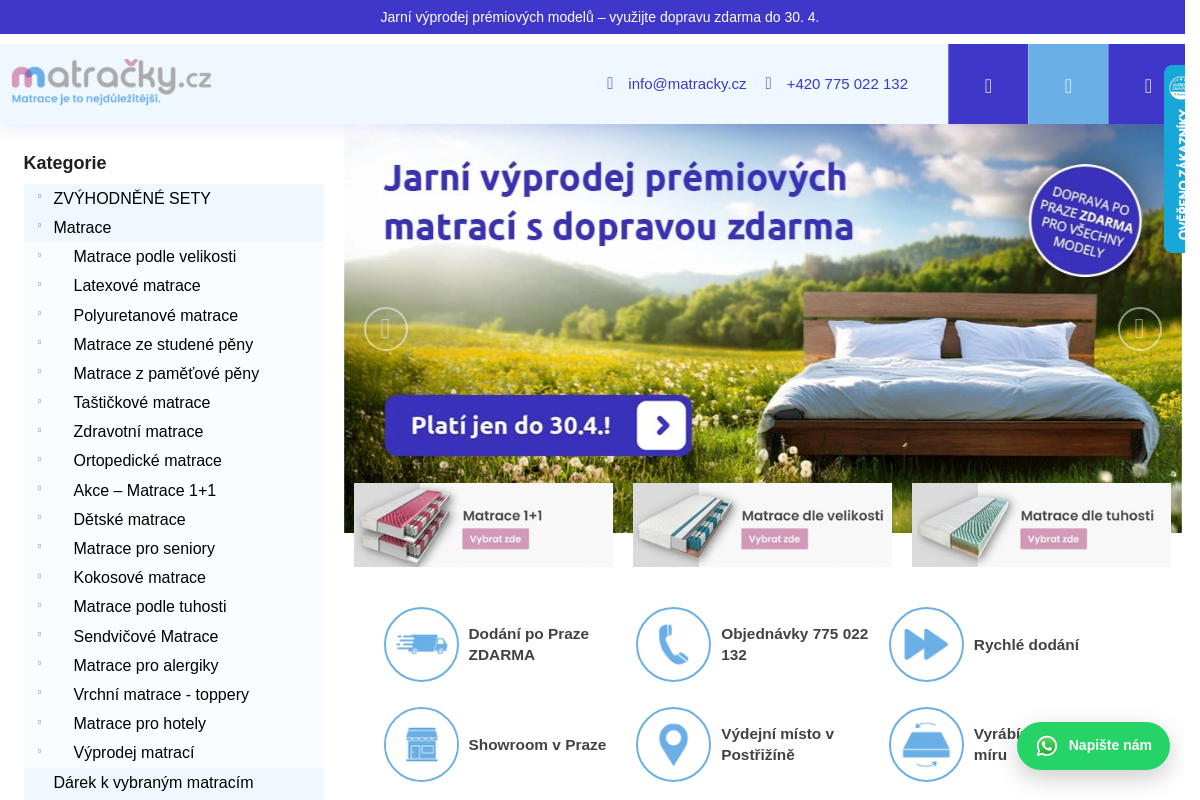
Task: Go back using the previous slide arrow
Action: 385,328
